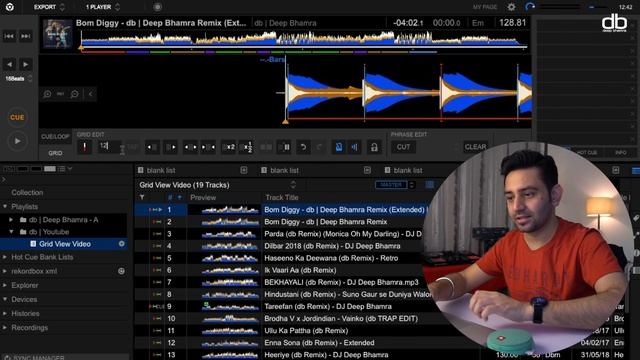Open the first blank list tab

tap(161, 170)
